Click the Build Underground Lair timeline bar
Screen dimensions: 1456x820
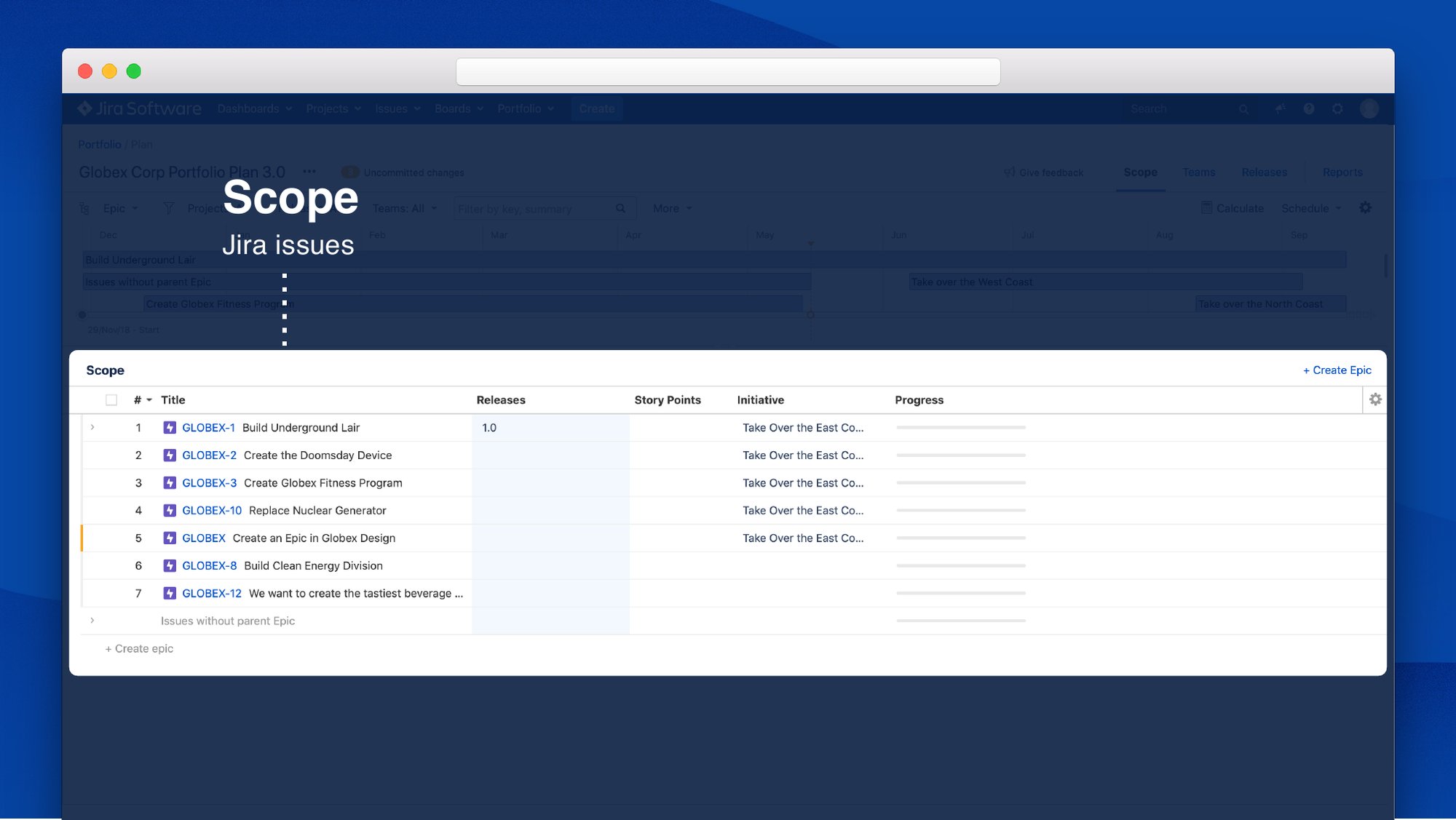[x=714, y=260]
